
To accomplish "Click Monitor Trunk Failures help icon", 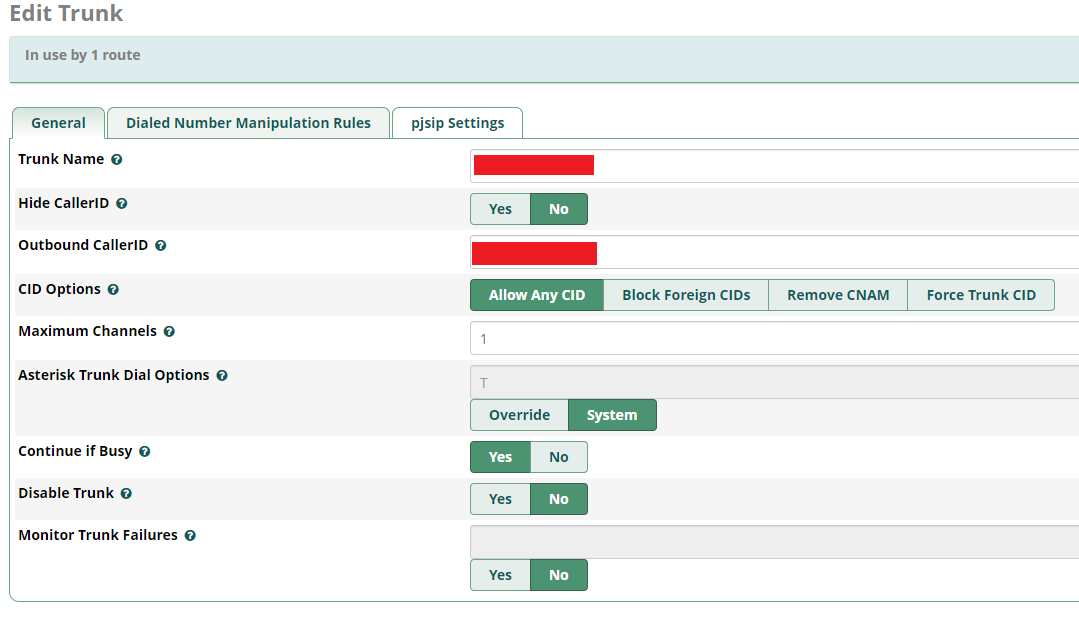I will click(190, 536).
